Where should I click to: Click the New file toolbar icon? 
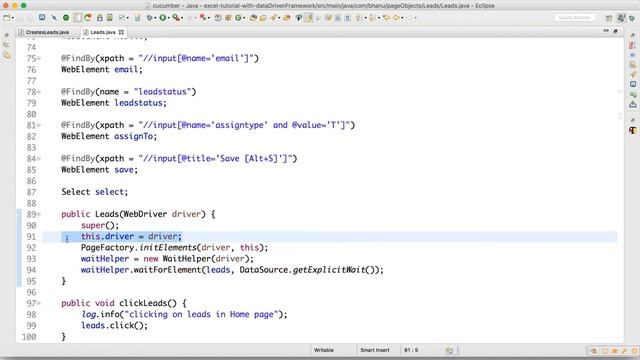pos(7,18)
